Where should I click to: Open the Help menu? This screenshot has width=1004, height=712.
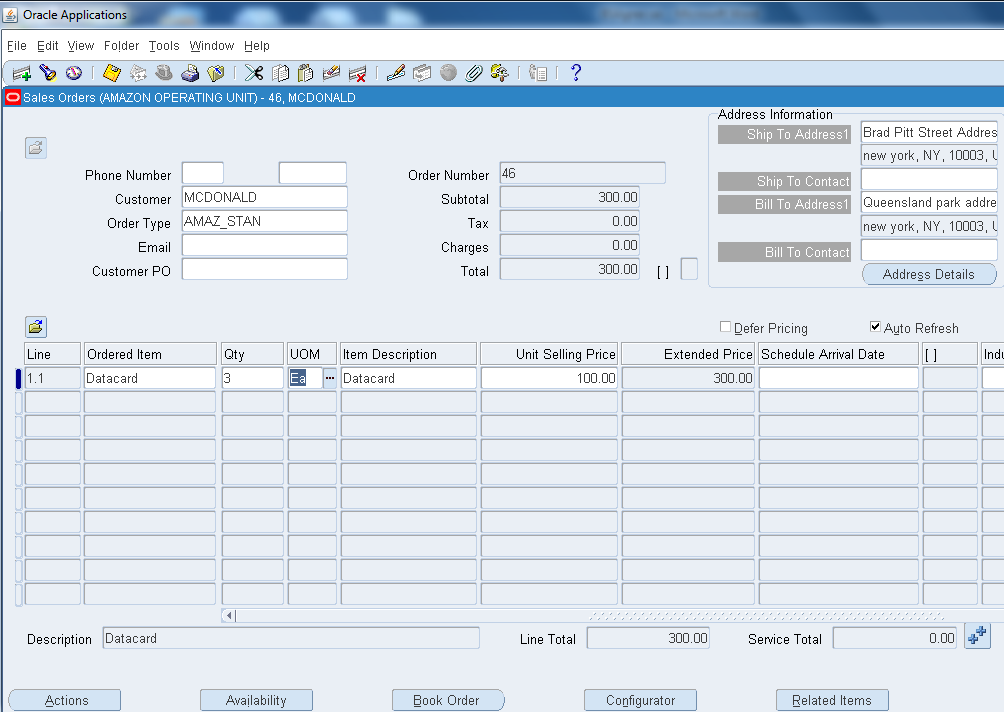pyautogui.click(x=257, y=46)
